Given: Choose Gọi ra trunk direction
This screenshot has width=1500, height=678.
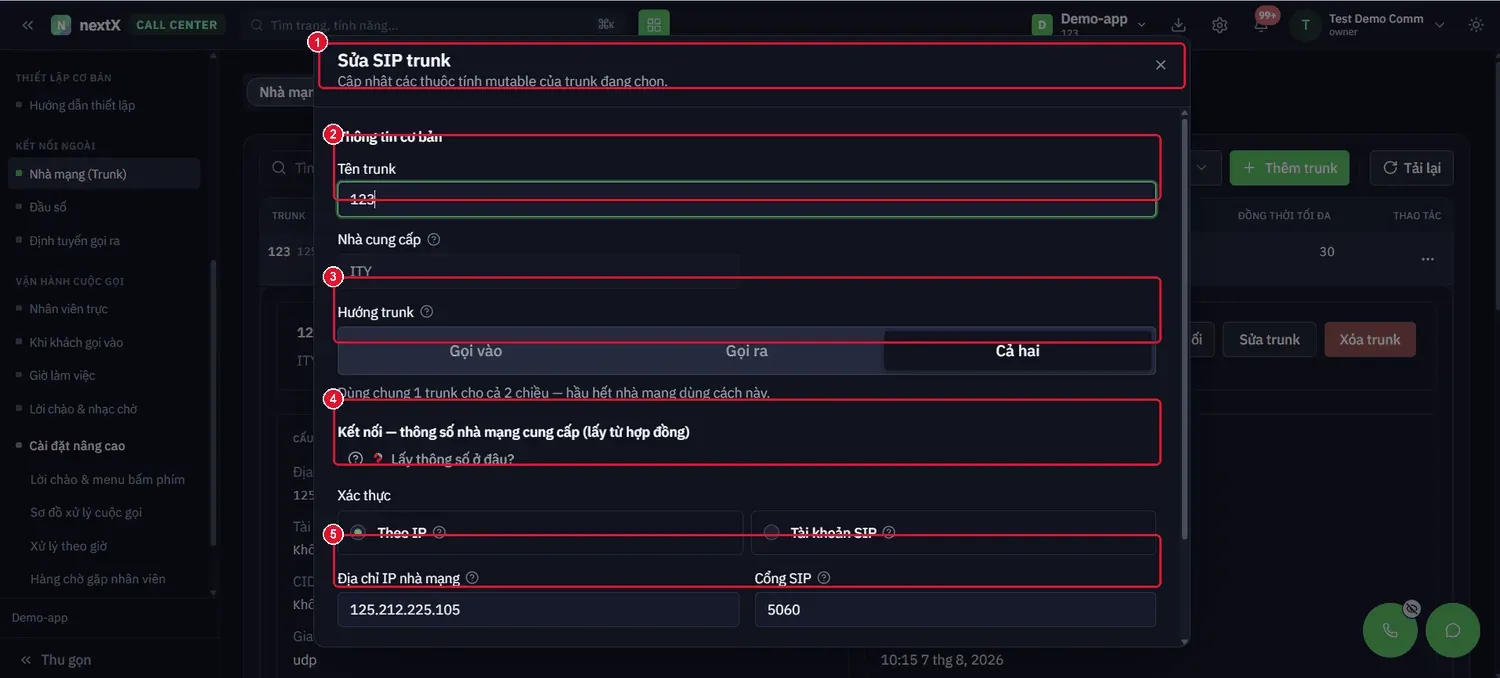Looking at the screenshot, I should (747, 351).
